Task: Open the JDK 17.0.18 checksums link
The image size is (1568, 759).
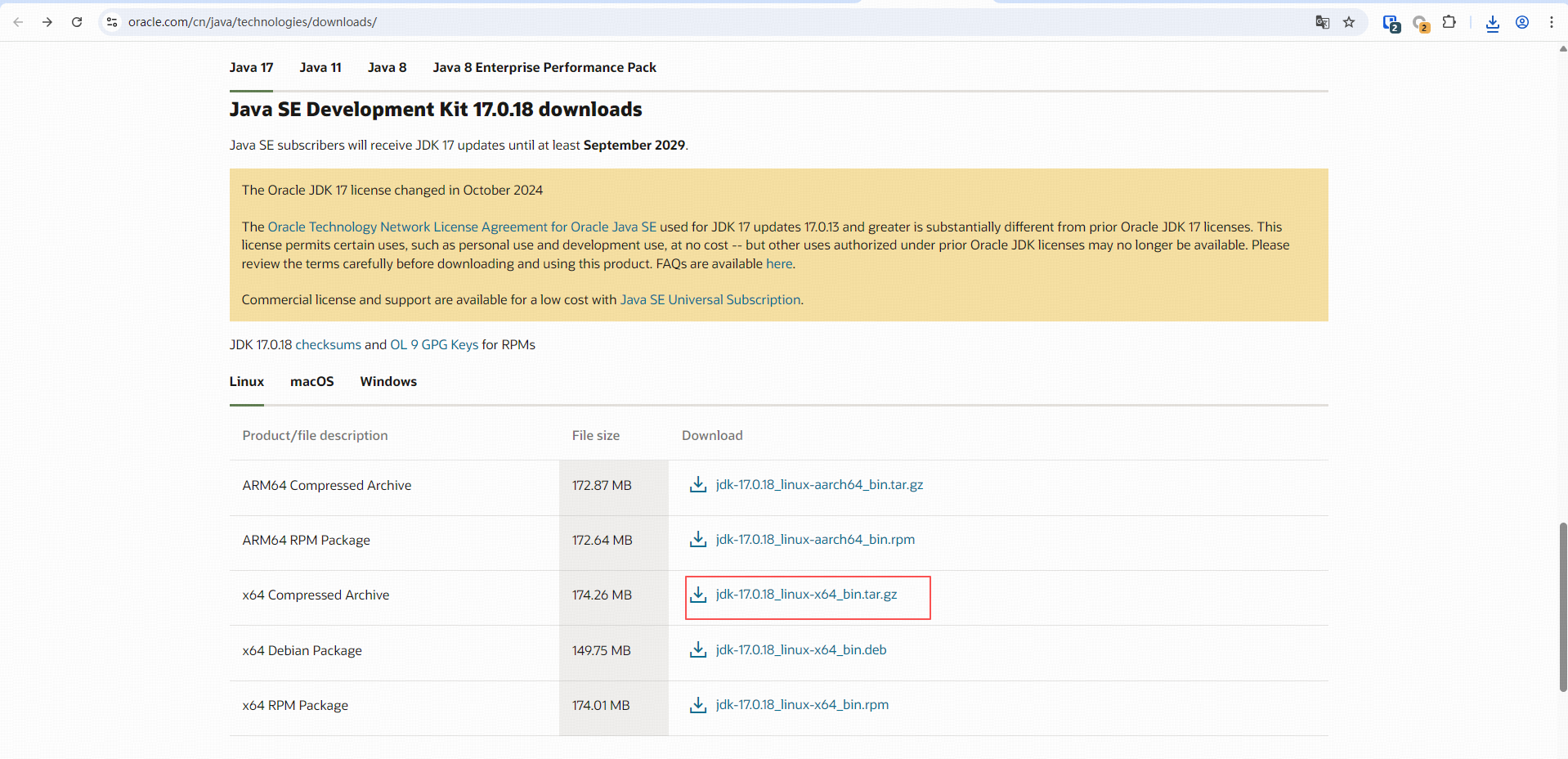Action: (x=328, y=345)
